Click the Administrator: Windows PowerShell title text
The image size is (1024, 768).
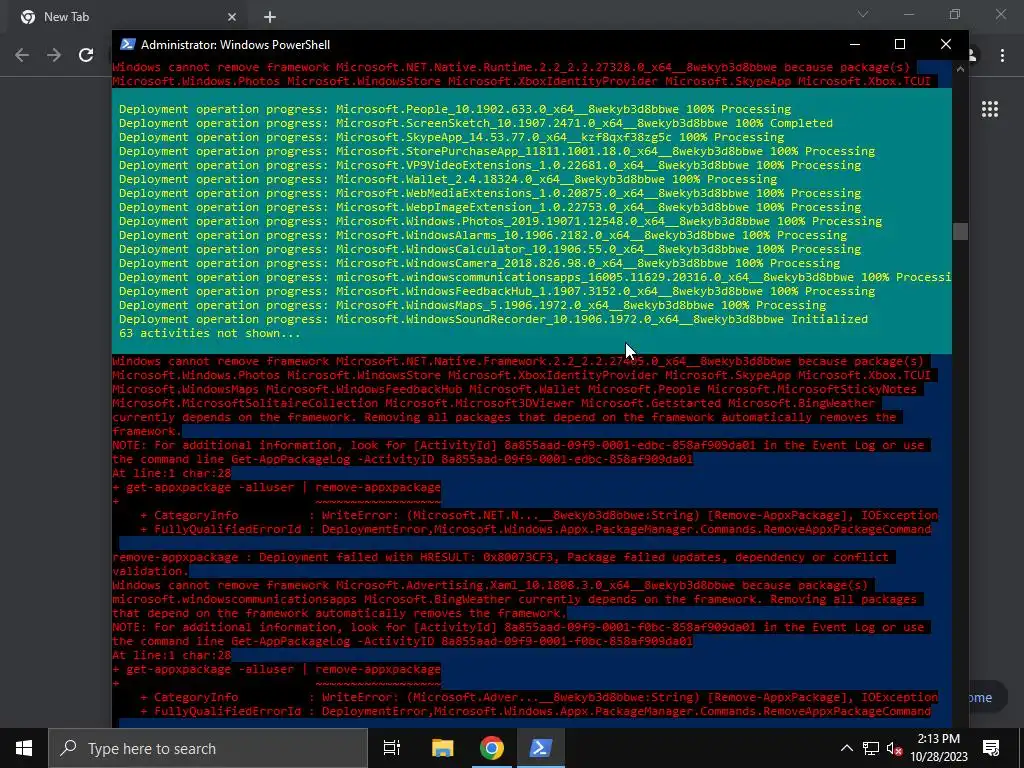235,44
